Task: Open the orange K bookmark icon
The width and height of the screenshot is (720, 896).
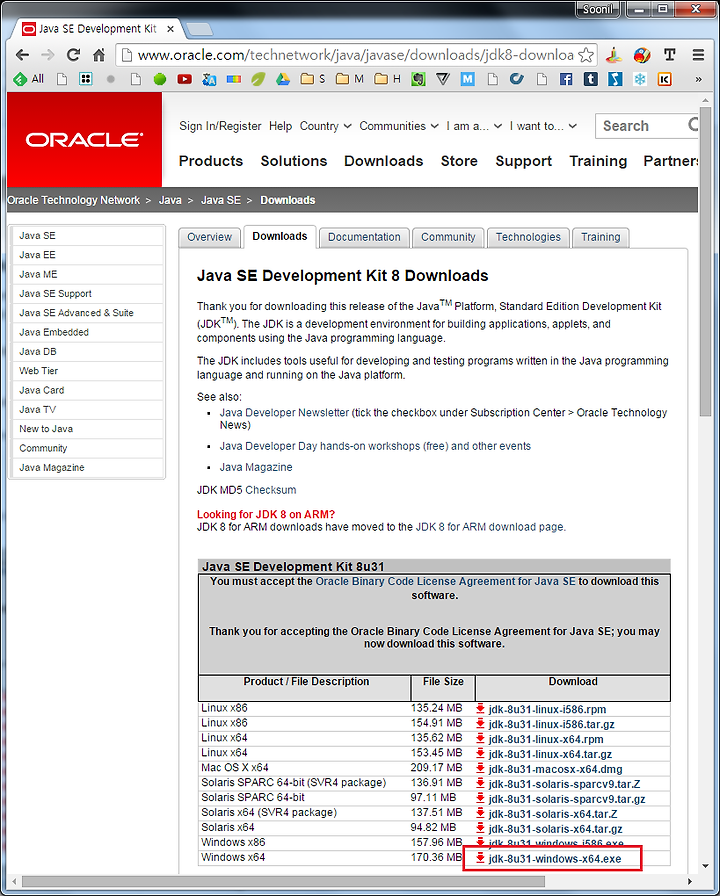Action: 664,79
